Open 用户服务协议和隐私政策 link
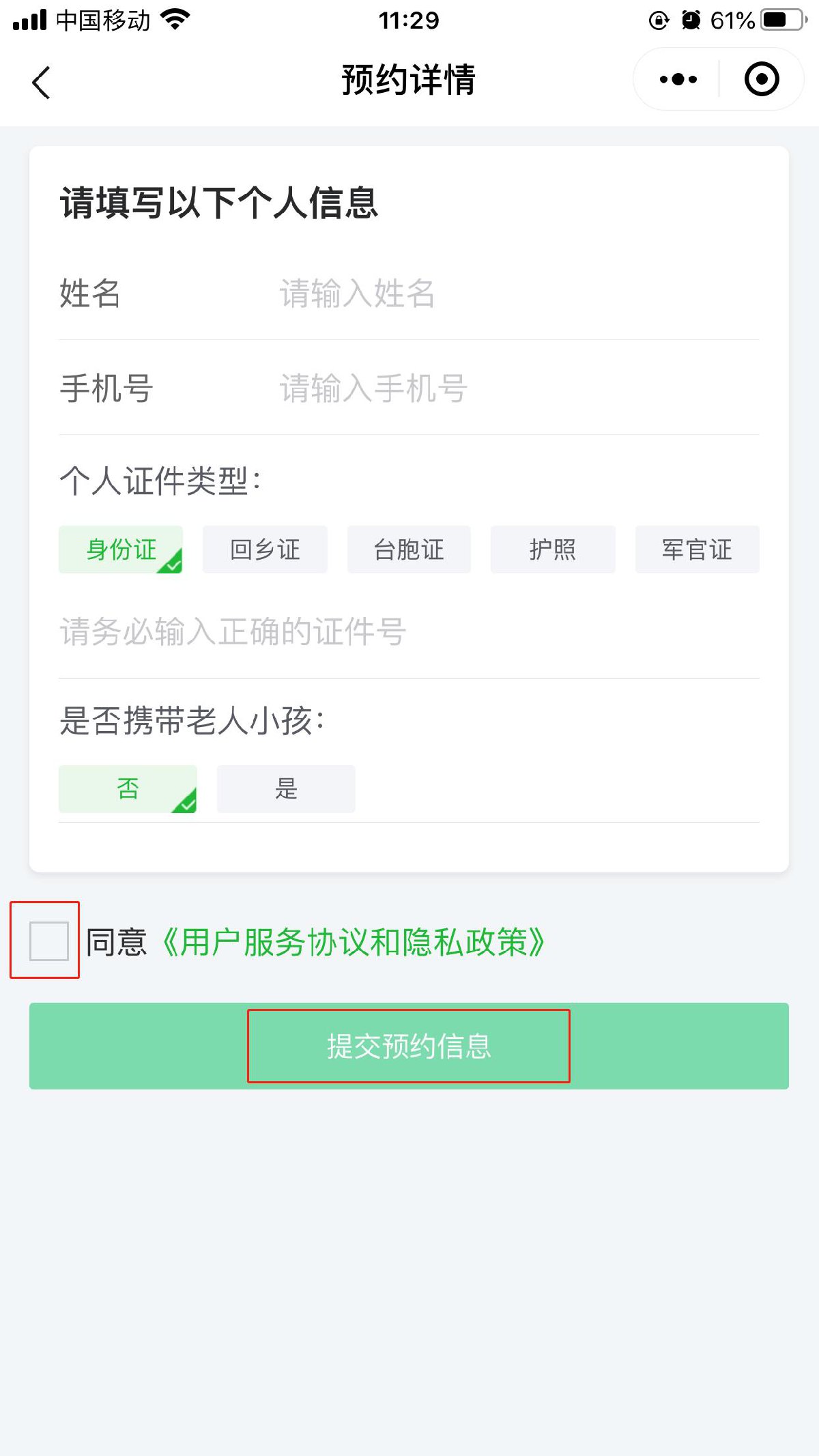The image size is (819, 1456). click(x=353, y=942)
